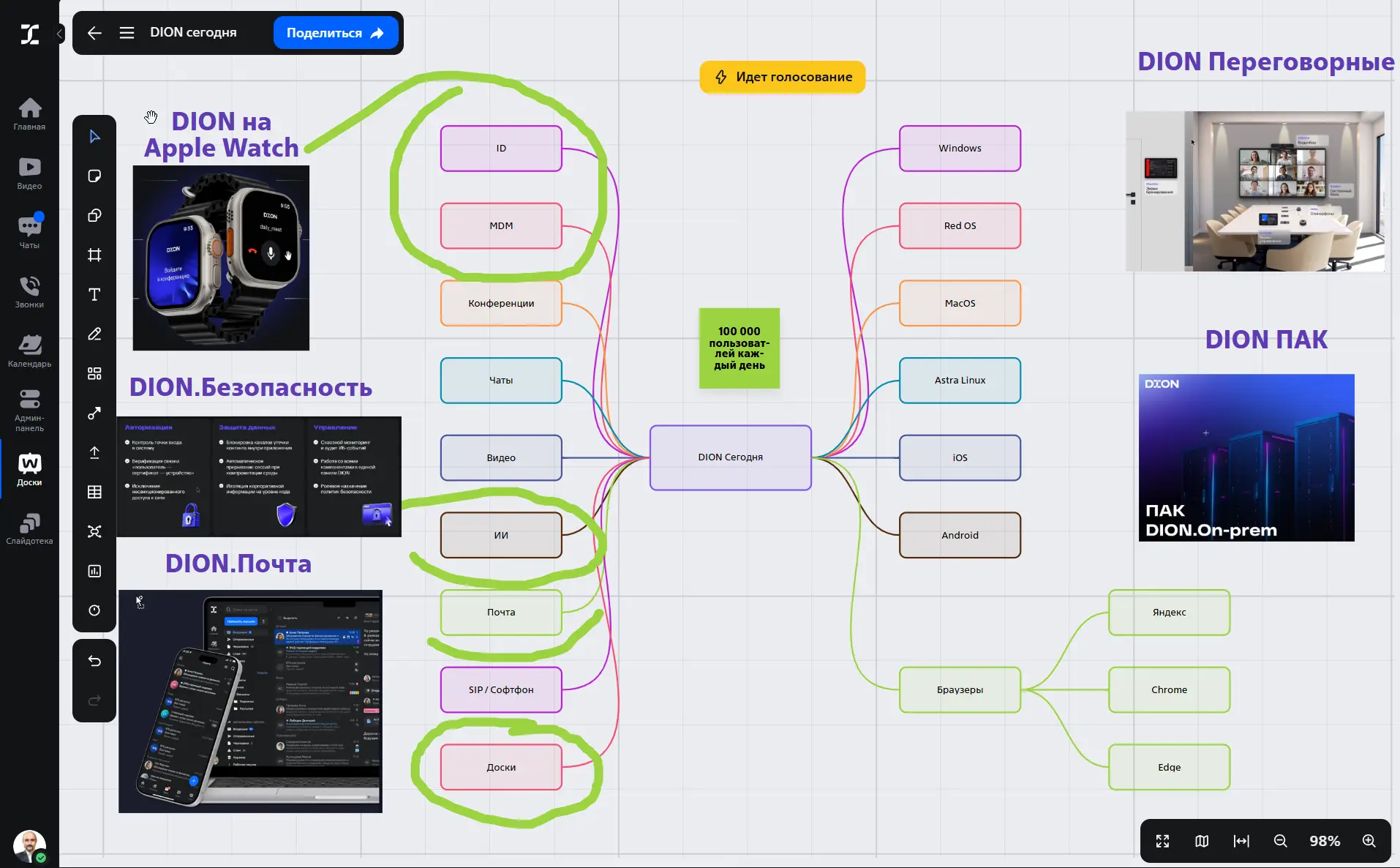Screen dimensions: 1400x868
Task: Open the templates grid tool
Action: [x=94, y=374]
